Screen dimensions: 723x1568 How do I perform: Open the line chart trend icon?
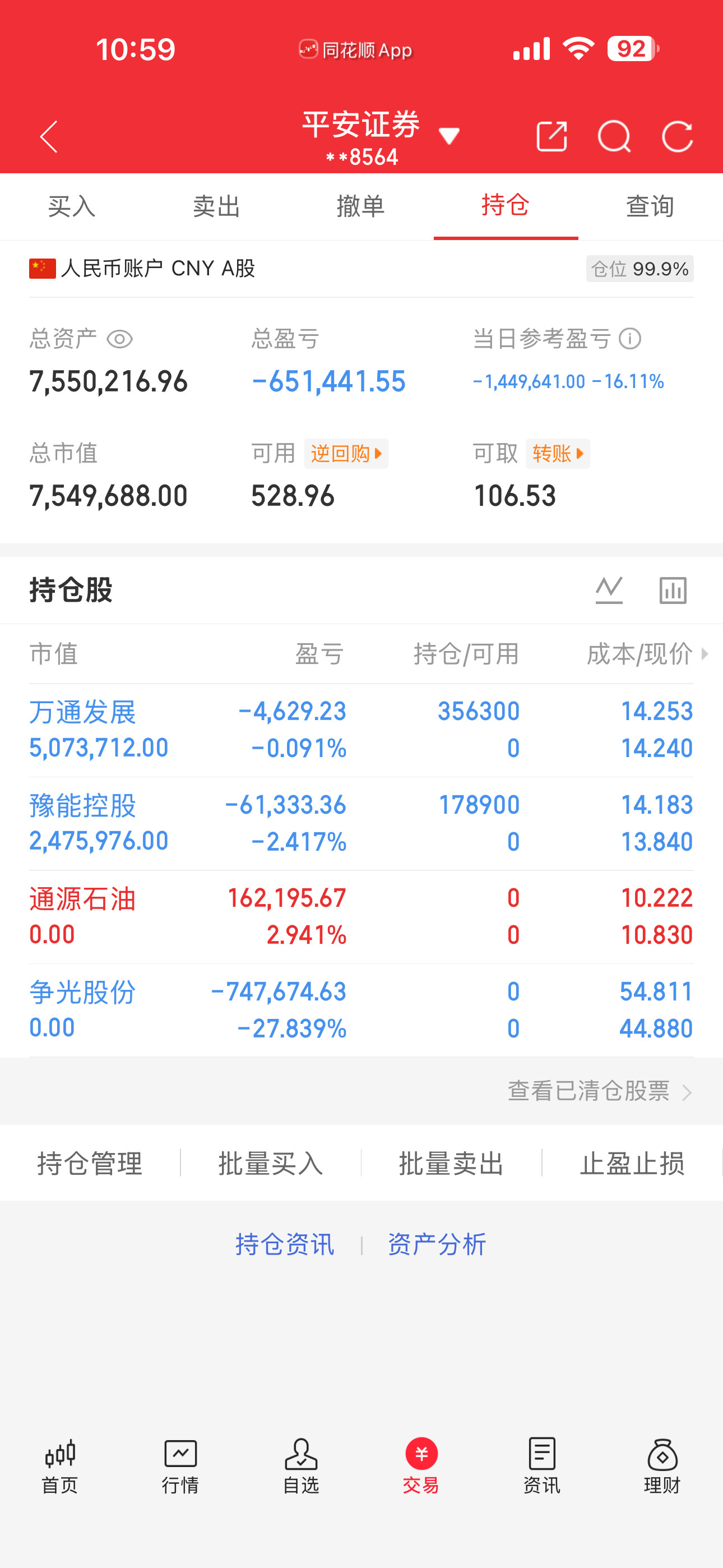coord(609,590)
